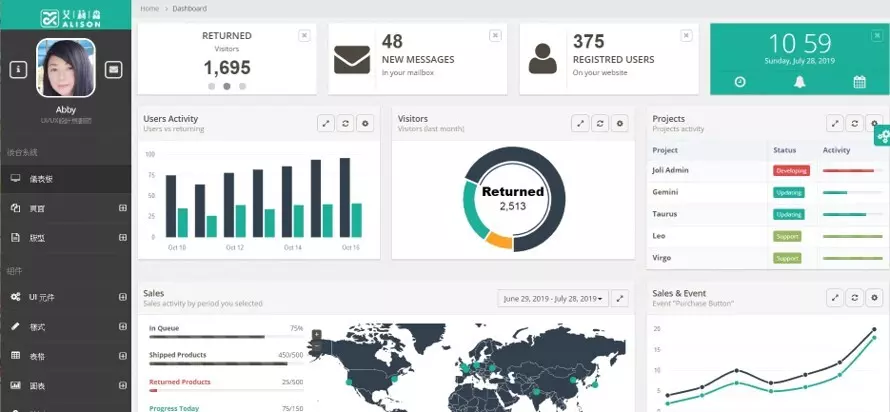Click the Joli Admin activity progress bar

tap(848, 171)
